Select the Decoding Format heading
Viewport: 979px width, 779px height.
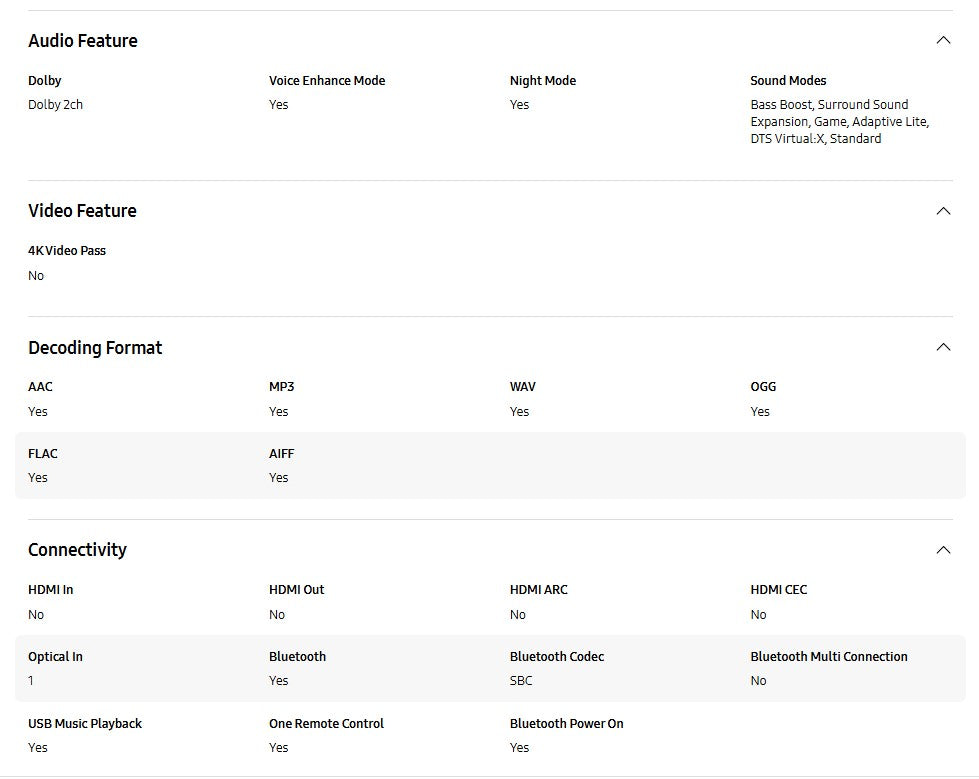(95, 348)
